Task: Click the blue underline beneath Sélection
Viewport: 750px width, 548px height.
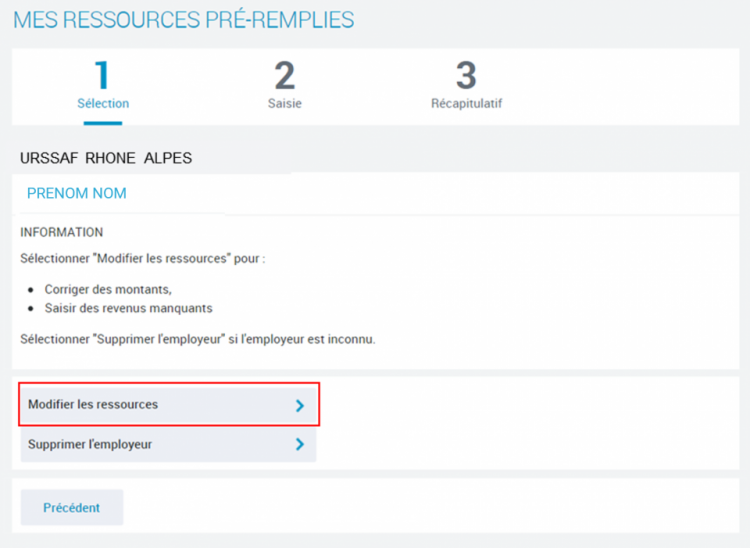Action: (x=103, y=123)
